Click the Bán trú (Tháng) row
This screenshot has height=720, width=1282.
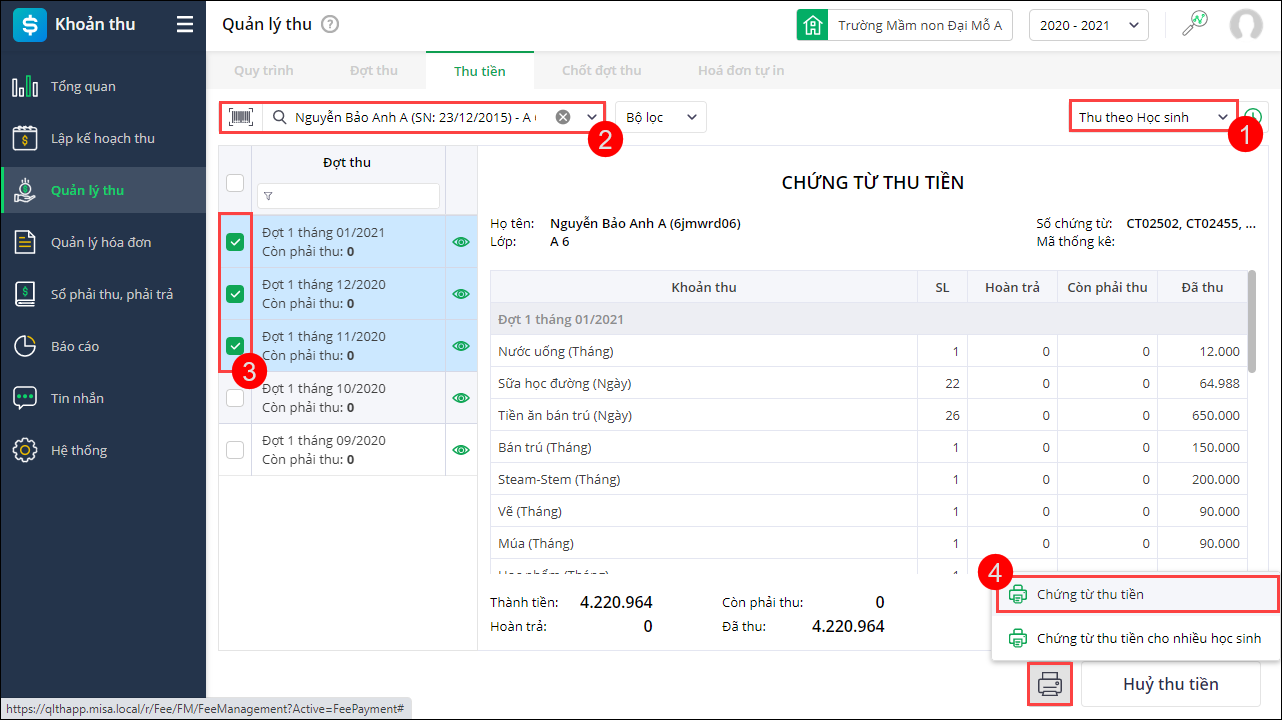click(869, 447)
